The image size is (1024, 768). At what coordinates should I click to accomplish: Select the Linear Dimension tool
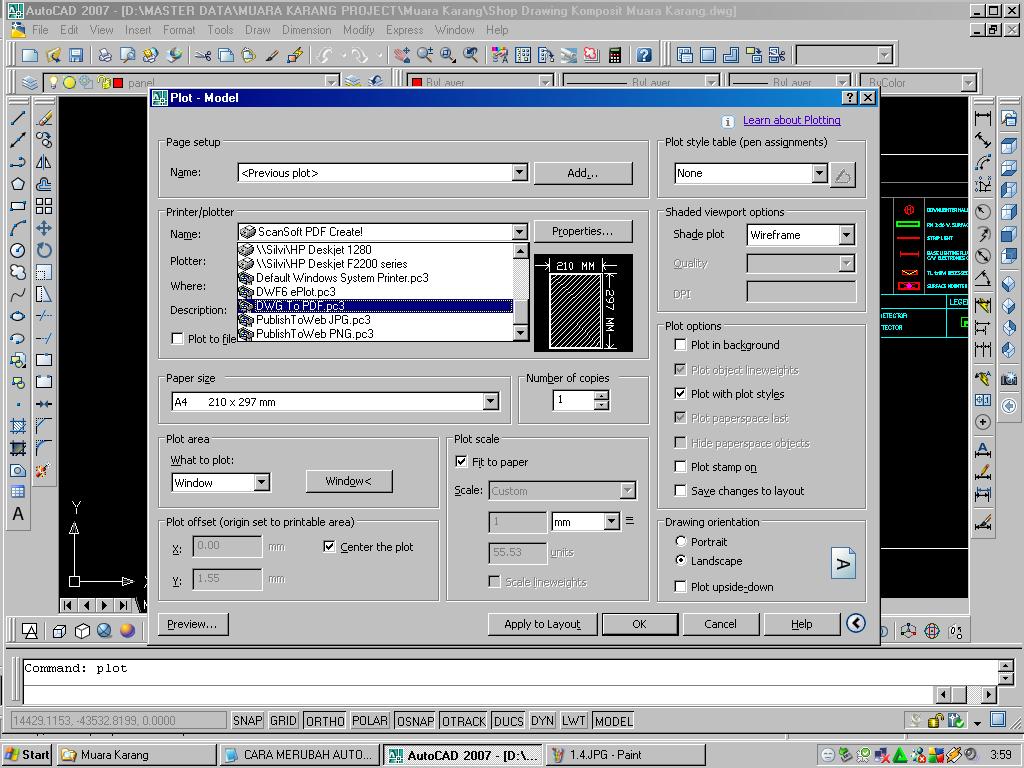tap(983, 118)
